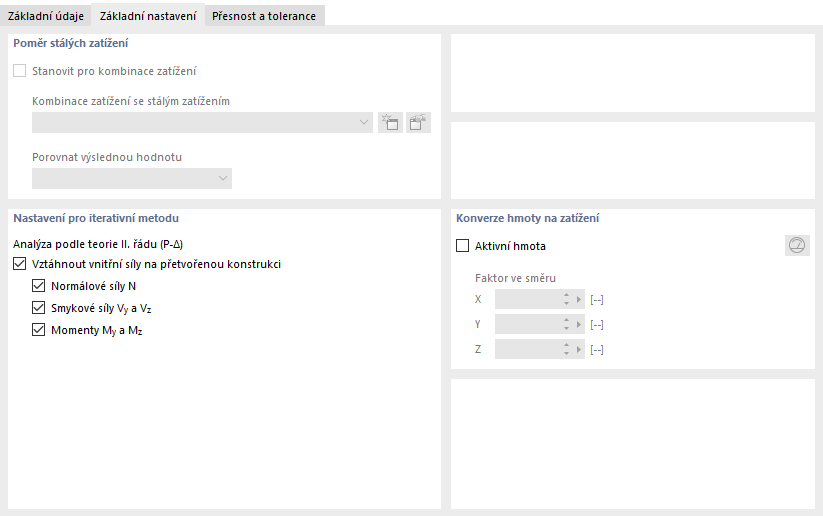This screenshot has width=823, height=516.
Task: Click the new load combination icon
Action: coord(390,123)
